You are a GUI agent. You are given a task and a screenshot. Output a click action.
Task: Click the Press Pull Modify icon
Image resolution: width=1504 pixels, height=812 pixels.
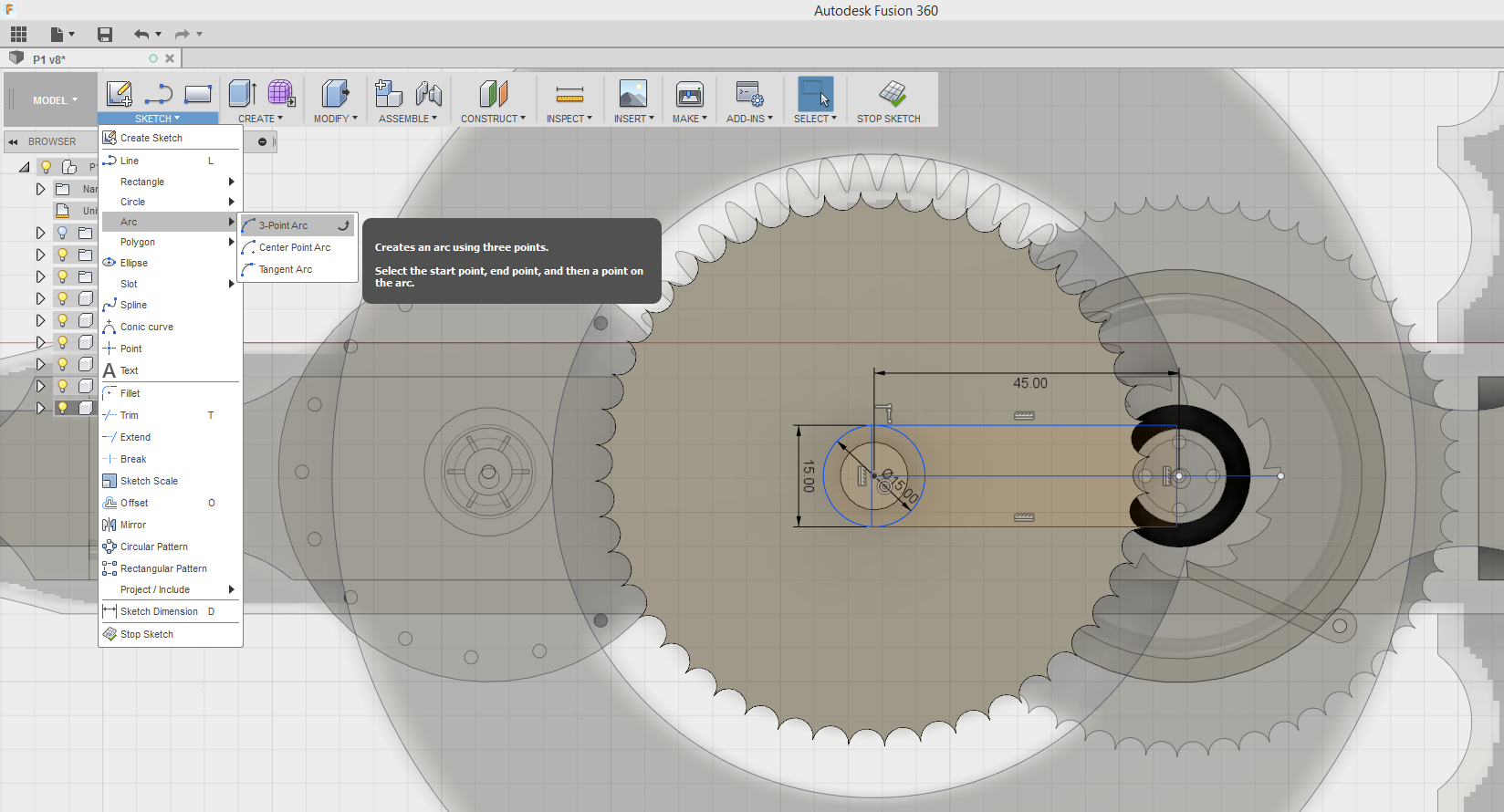335,94
